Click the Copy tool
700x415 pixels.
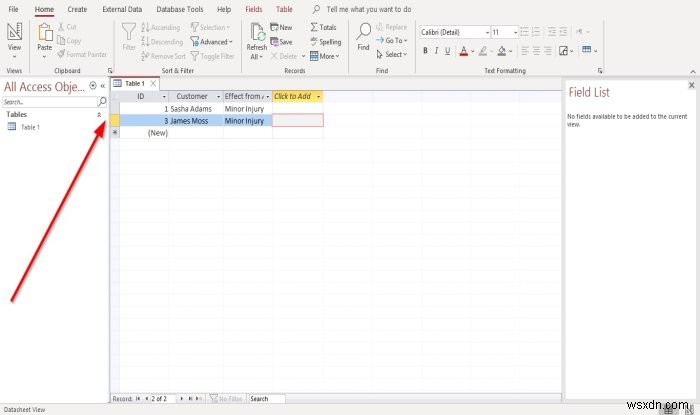tap(69, 41)
